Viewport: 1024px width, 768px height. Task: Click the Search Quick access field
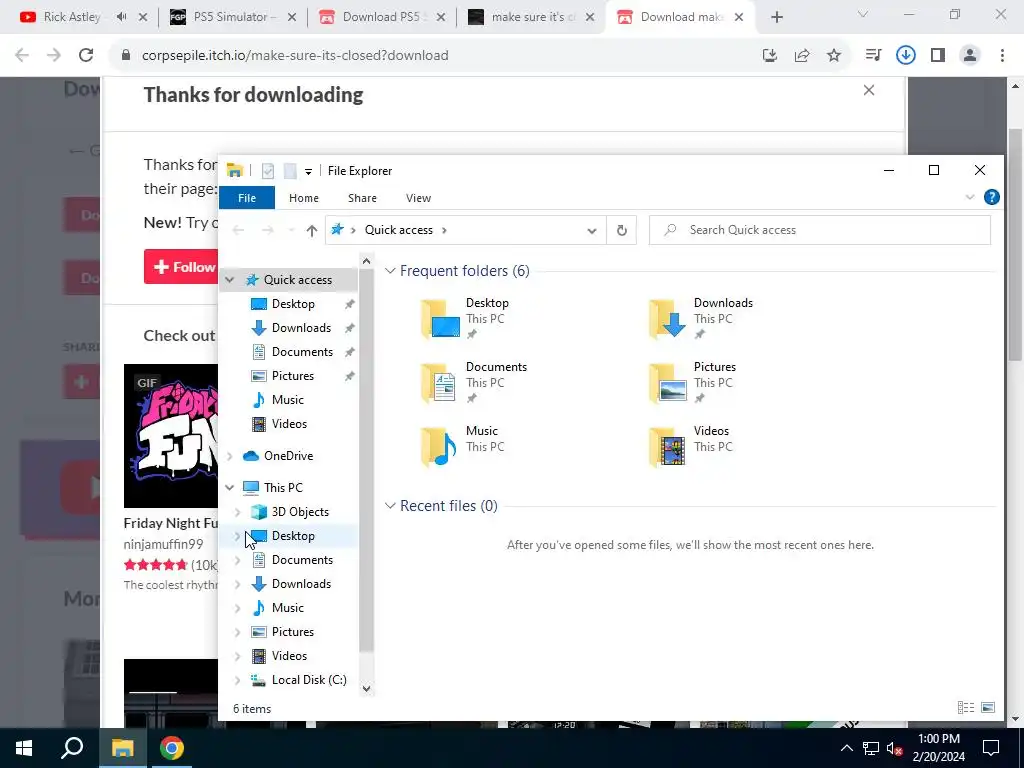coord(820,230)
